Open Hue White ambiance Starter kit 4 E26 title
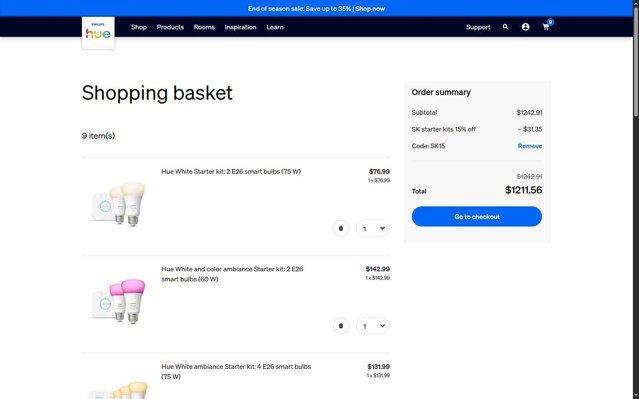639x399 pixels. click(x=236, y=371)
